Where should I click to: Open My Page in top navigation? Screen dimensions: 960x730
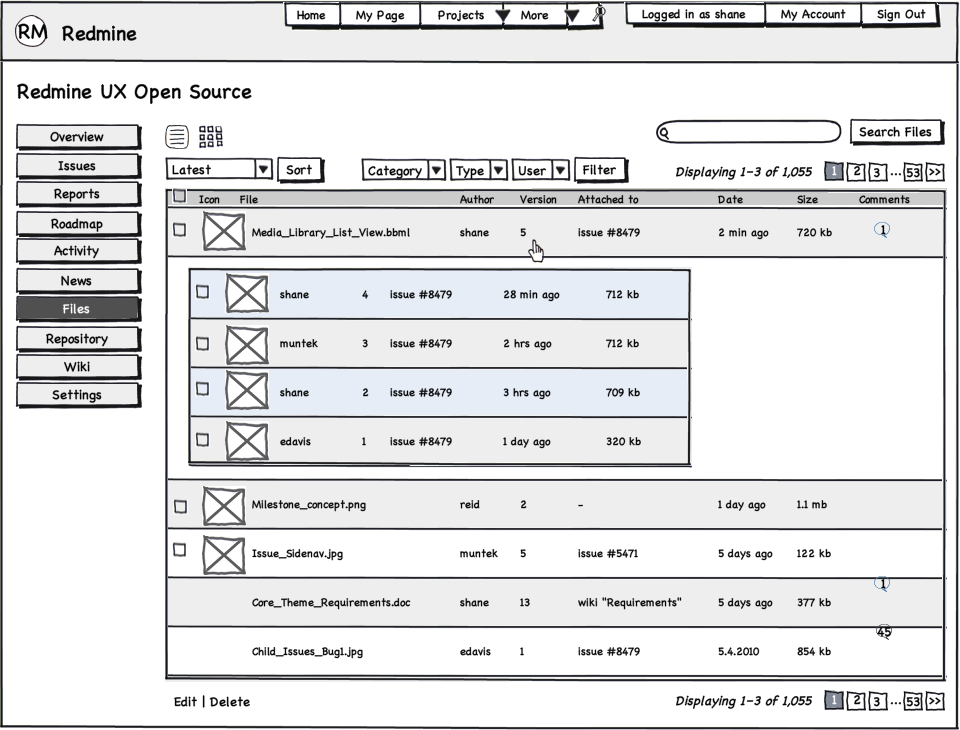point(380,15)
